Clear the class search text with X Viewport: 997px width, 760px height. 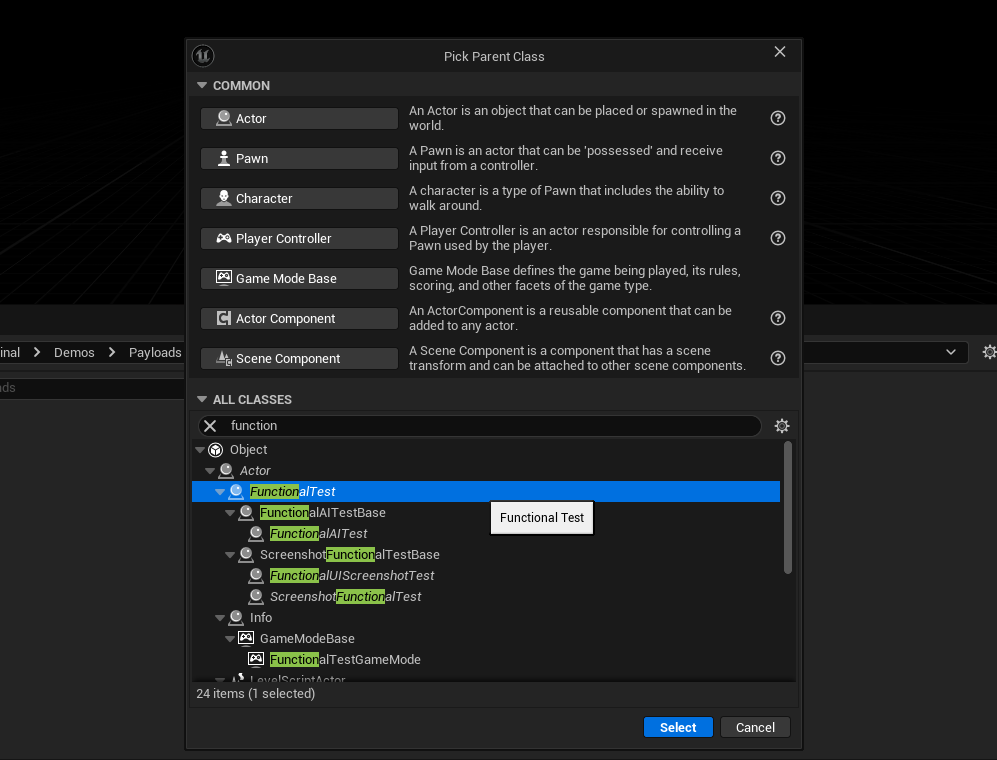(210, 426)
